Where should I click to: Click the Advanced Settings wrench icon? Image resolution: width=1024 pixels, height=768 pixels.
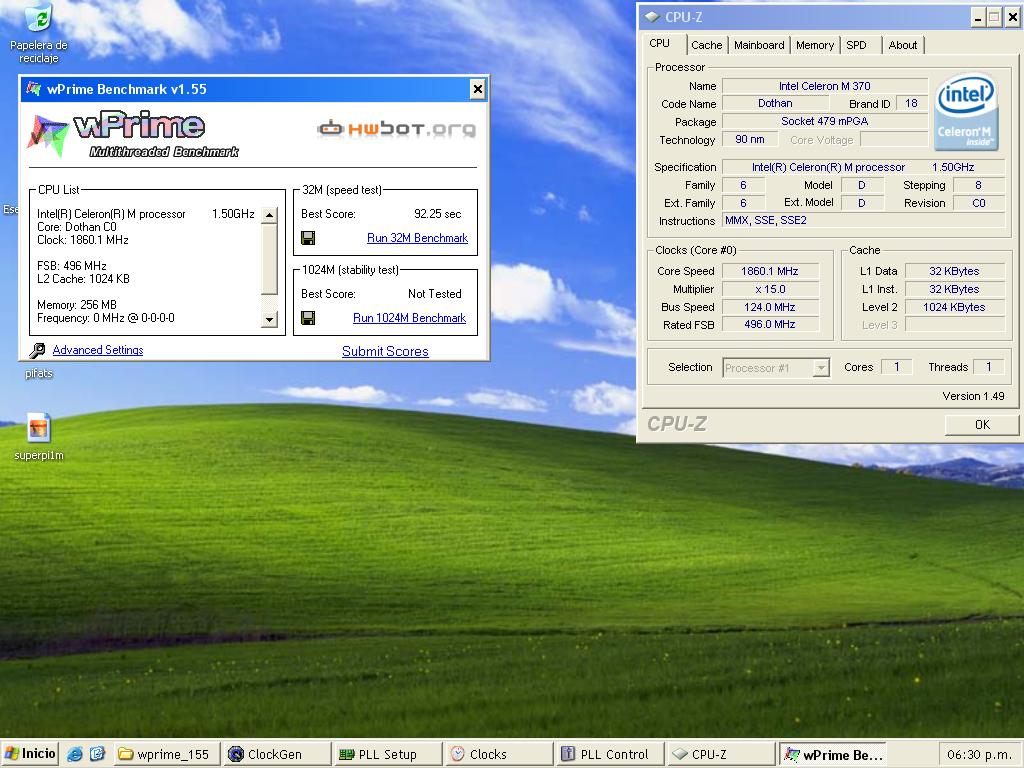pos(37,351)
